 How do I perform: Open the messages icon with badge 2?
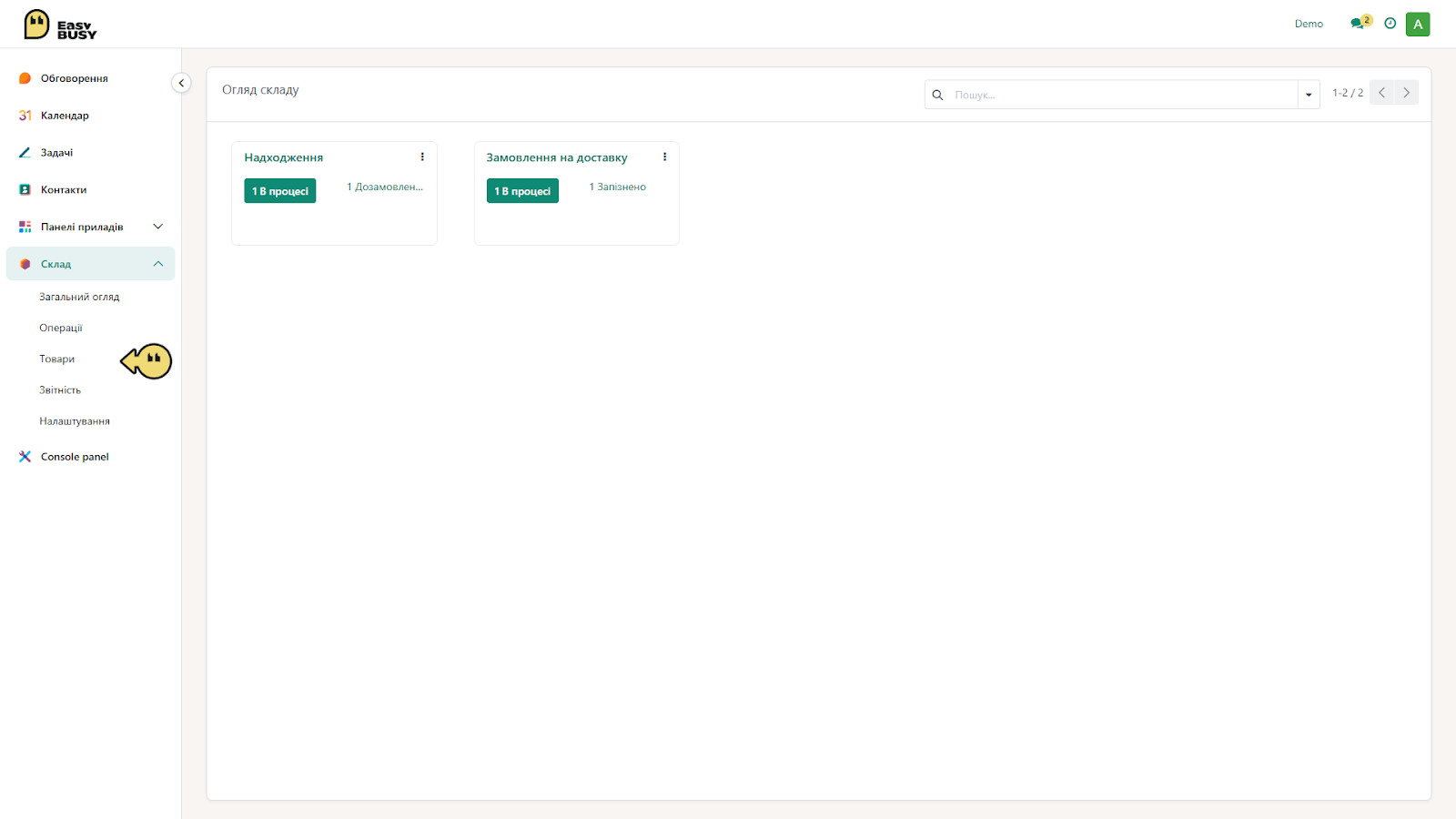click(x=1360, y=23)
